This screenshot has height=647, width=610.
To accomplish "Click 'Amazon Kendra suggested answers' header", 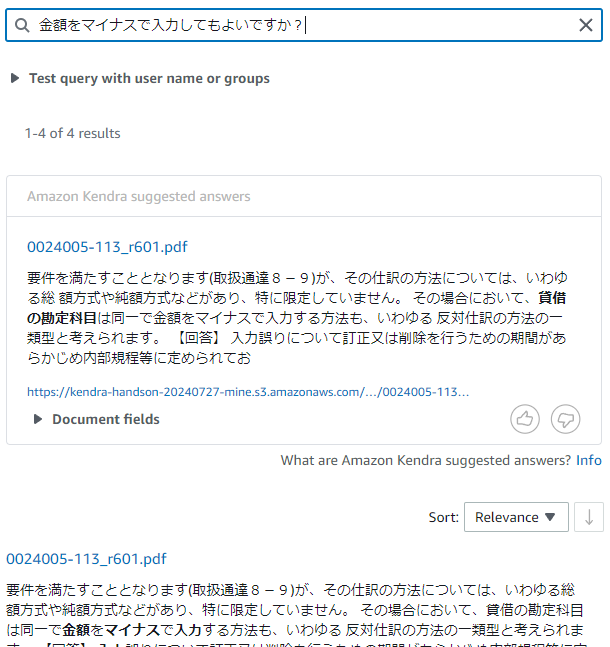I will (x=139, y=196).
